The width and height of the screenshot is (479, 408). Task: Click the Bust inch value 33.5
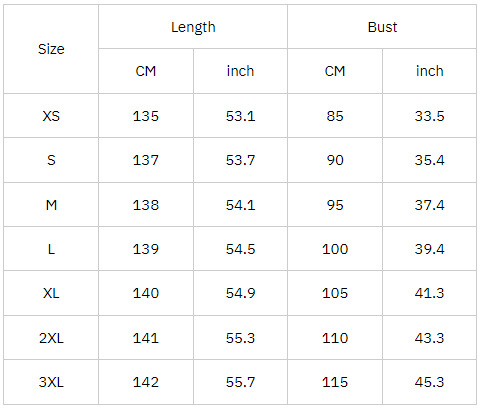point(429,116)
